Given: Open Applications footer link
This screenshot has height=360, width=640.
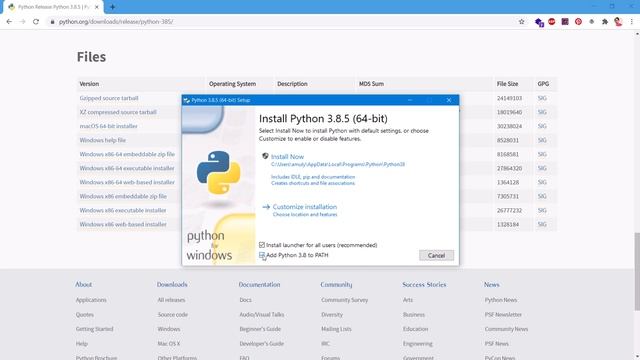Looking at the screenshot, I should point(91,300).
